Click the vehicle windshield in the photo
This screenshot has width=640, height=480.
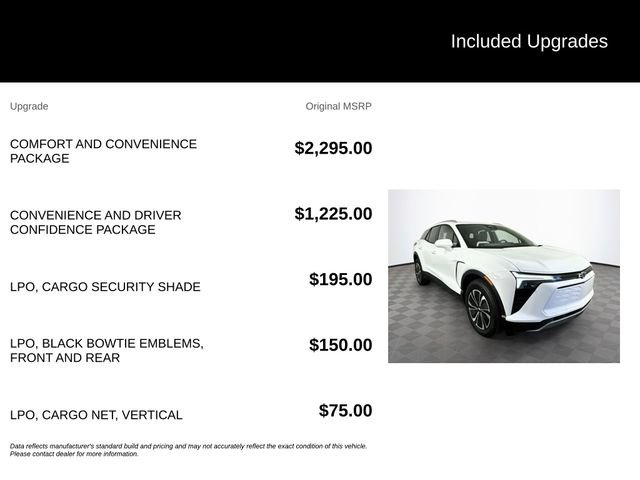point(493,236)
